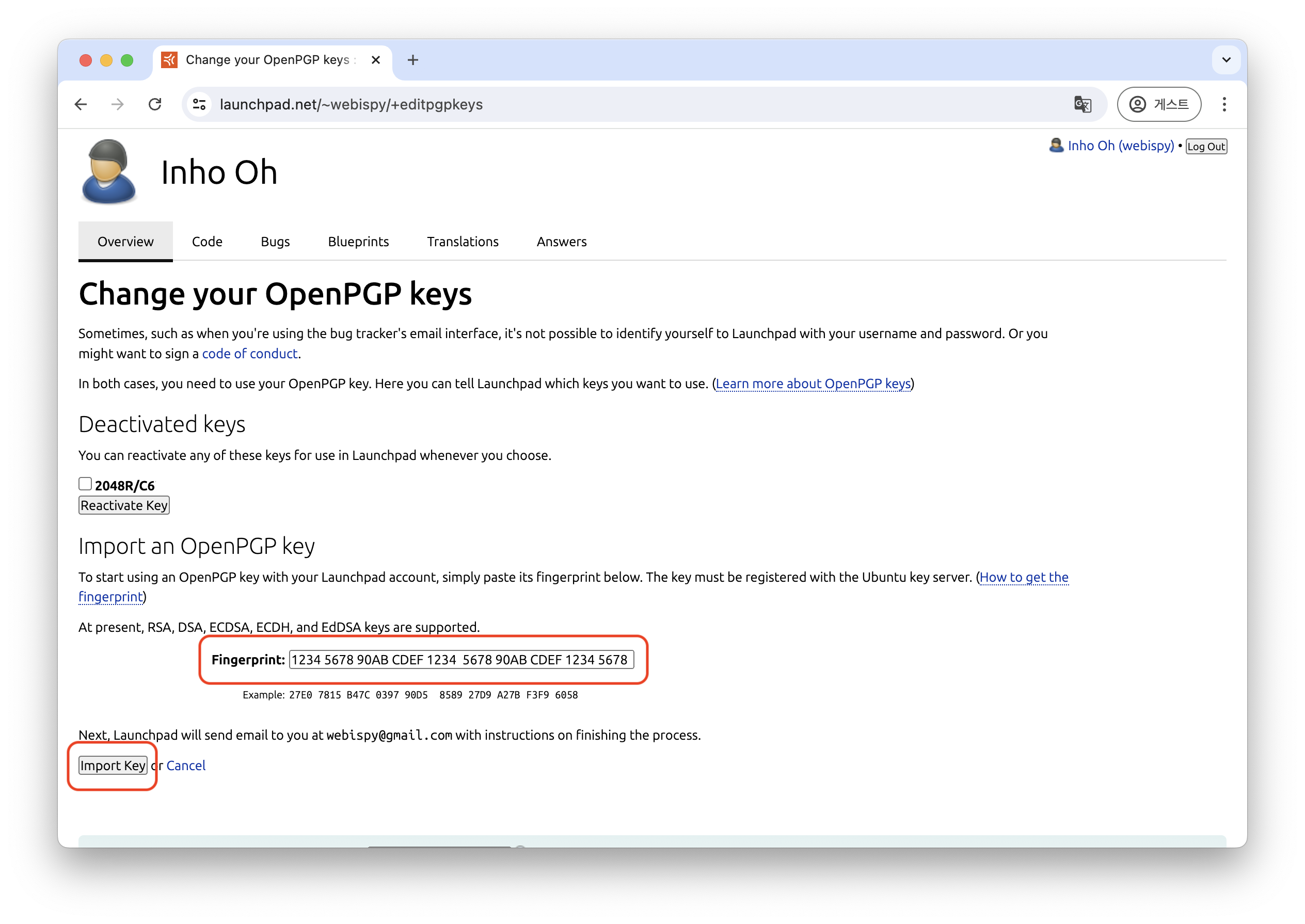Click the Import an OpenPGP key heading
The image size is (1305, 924).
197,547
